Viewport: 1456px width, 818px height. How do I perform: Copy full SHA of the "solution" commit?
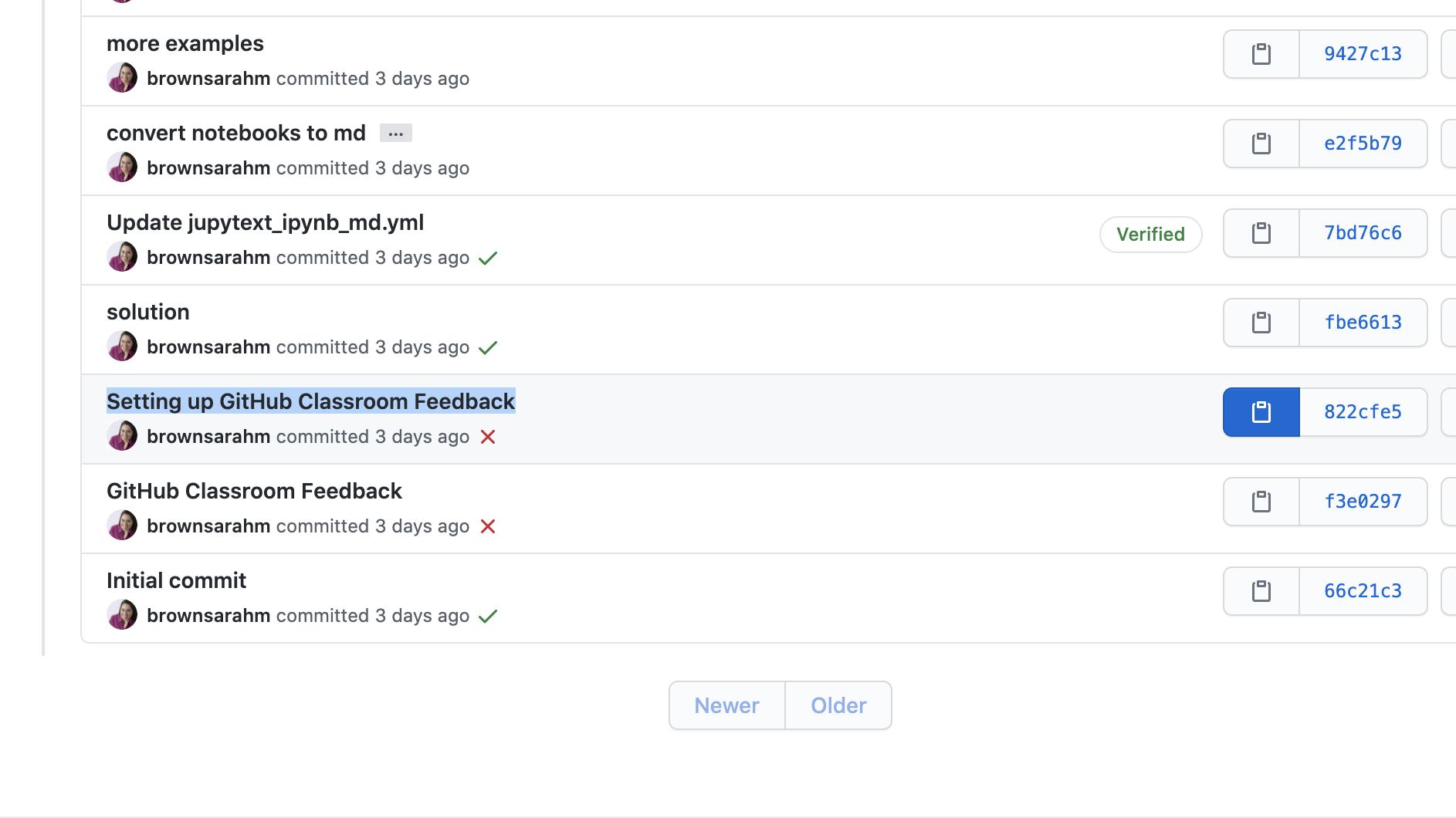(x=1260, y=322)
